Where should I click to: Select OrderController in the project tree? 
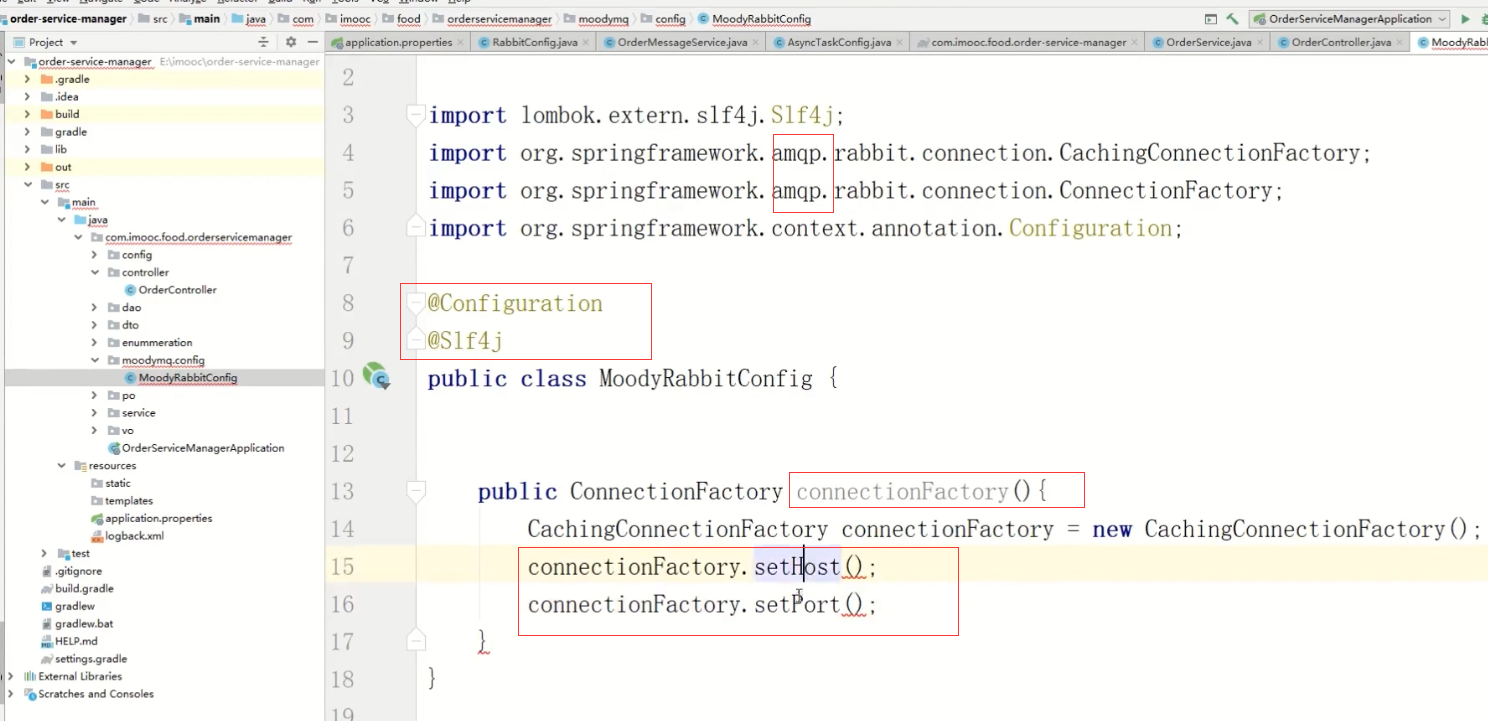(169, 290)
